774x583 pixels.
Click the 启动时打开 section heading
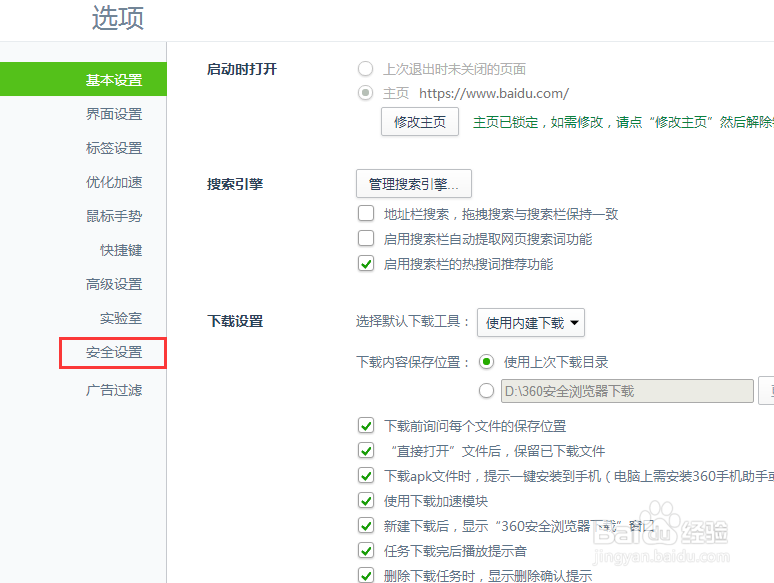point(242,69)
